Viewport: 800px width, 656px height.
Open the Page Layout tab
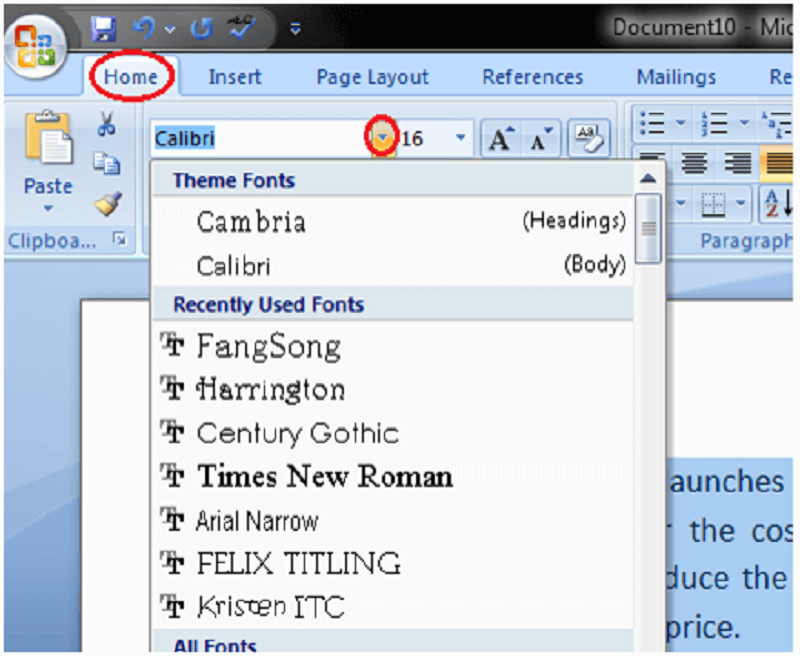(372, 77)
